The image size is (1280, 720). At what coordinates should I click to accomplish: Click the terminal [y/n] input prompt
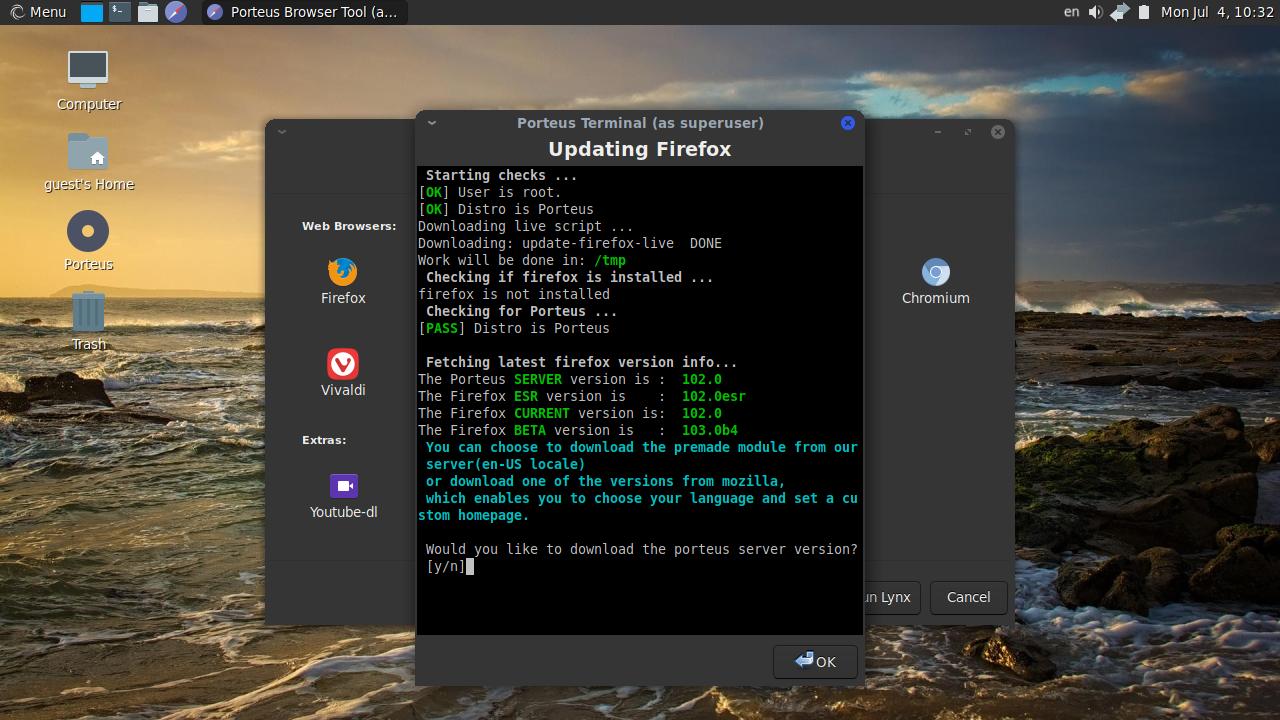pos(446,566)
